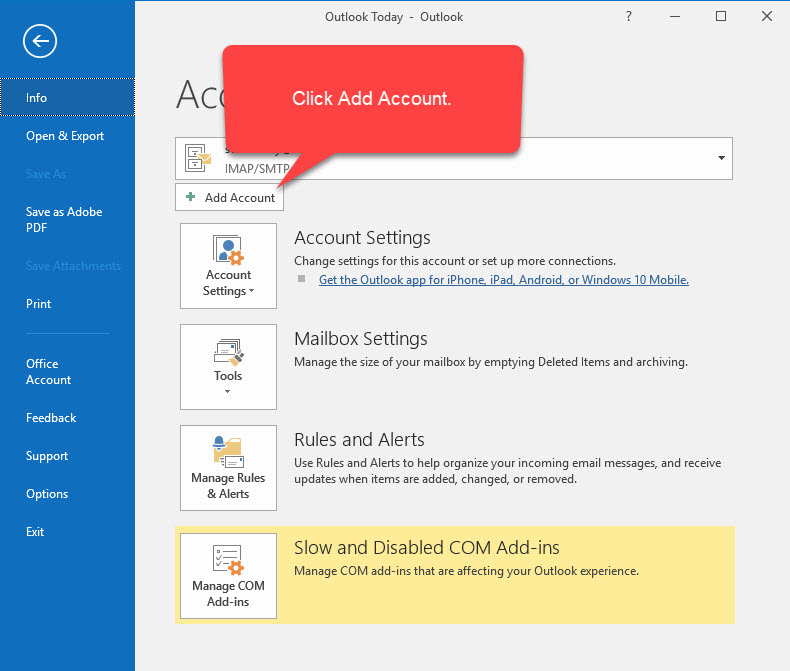The width and height of the screenshot is (790, 671).
Task: Click the Account Settings heading text
Action: 362,238
